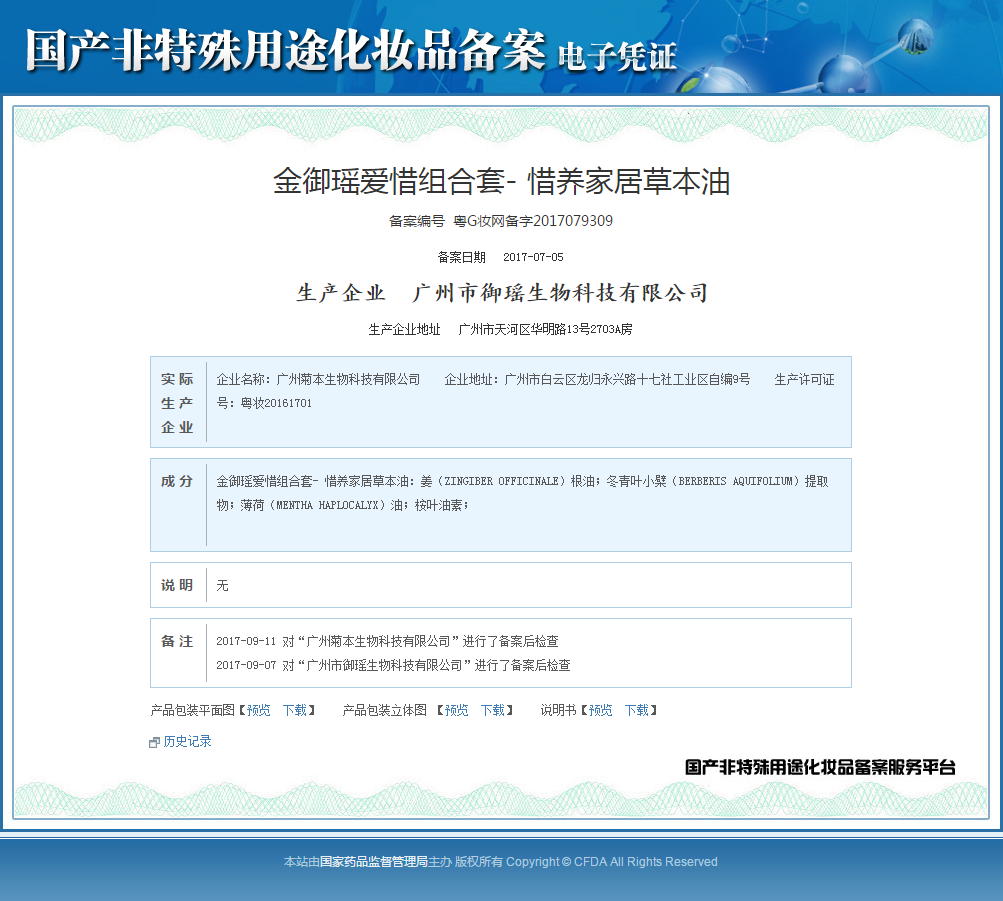Preview the 产品包装平面图 image

click(258, 710)
